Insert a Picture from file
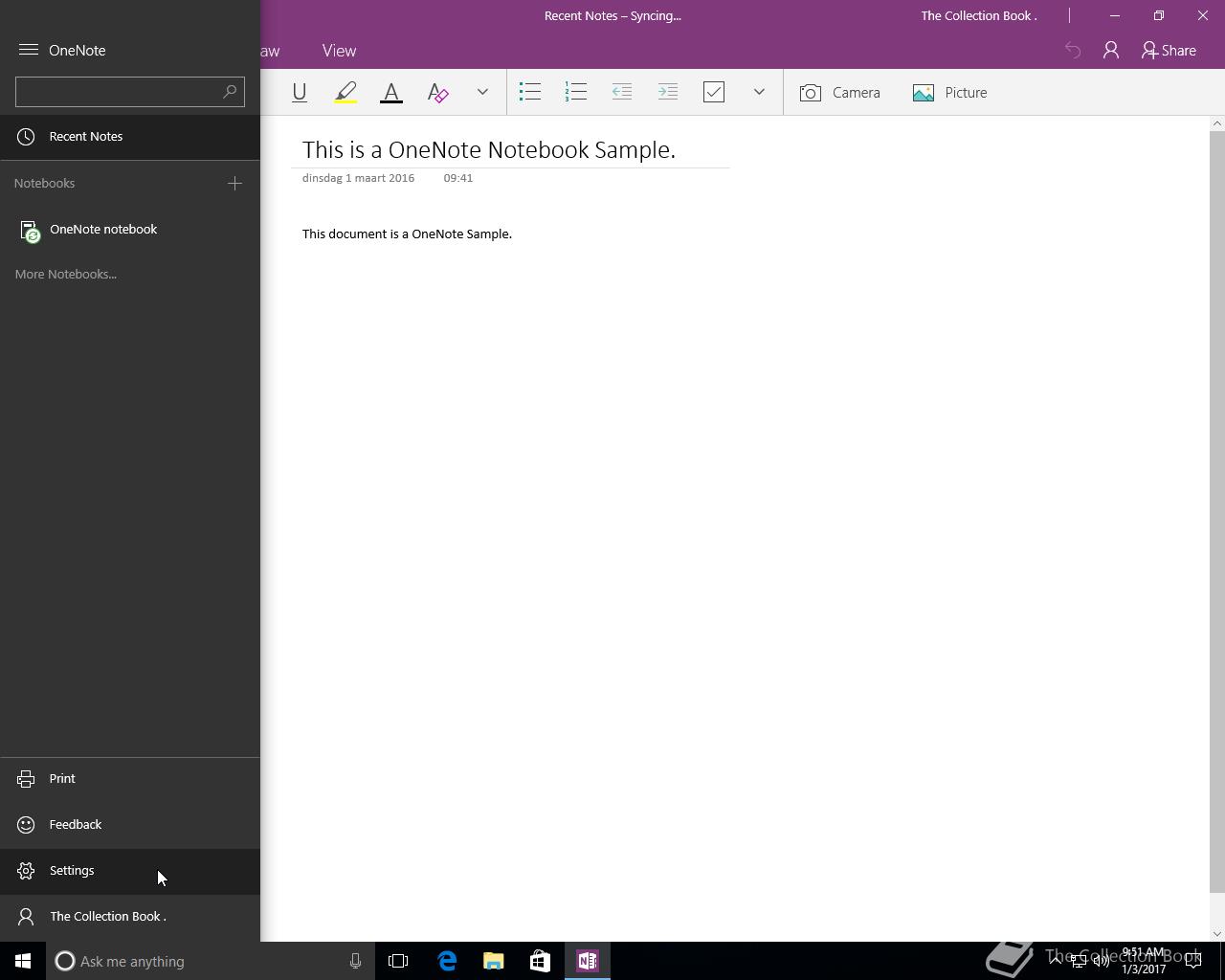 pyautogui.click(x=949, y=93)
